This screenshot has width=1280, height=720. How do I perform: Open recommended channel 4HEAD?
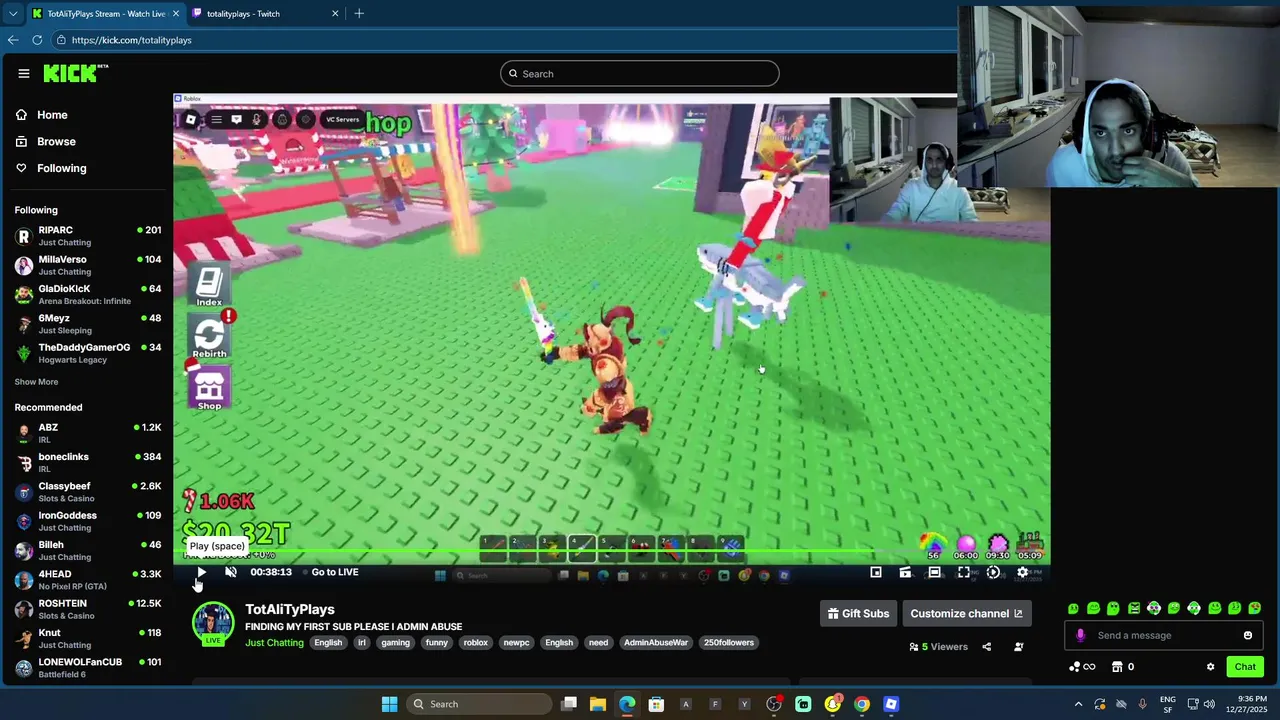tap(88, 580)
